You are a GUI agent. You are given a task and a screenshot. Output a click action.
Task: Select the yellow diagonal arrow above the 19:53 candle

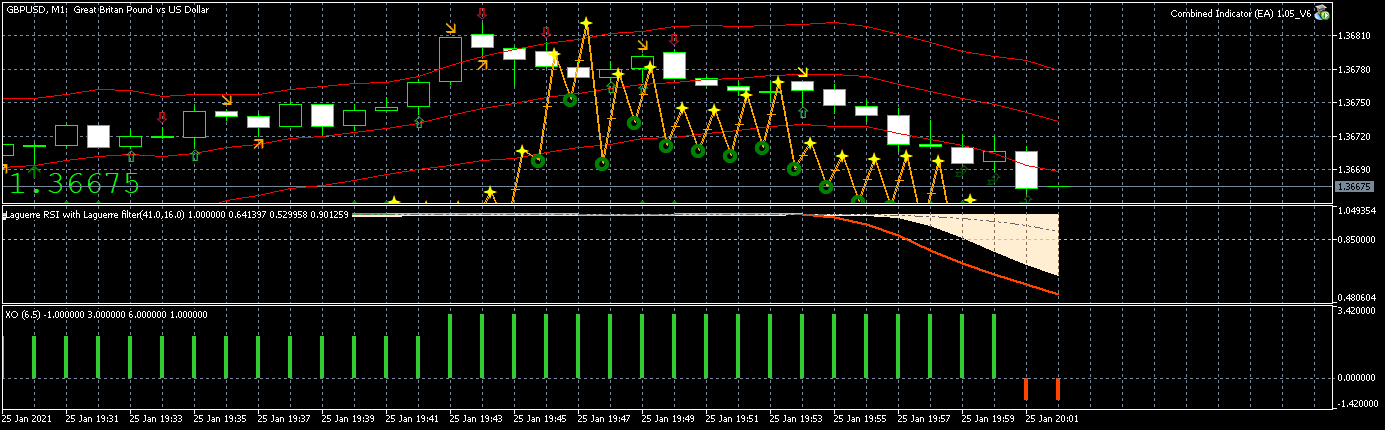coord(803,72)
